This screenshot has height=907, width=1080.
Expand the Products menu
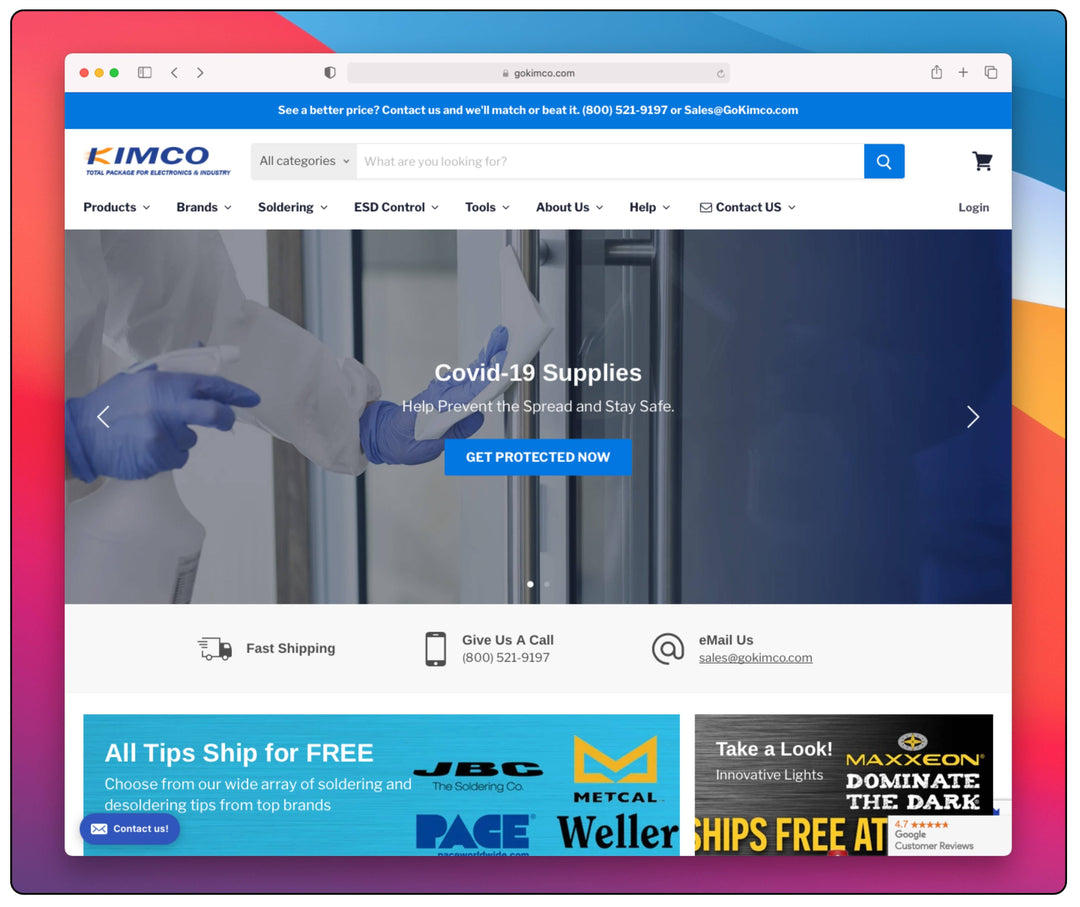(x=116, y=207)
